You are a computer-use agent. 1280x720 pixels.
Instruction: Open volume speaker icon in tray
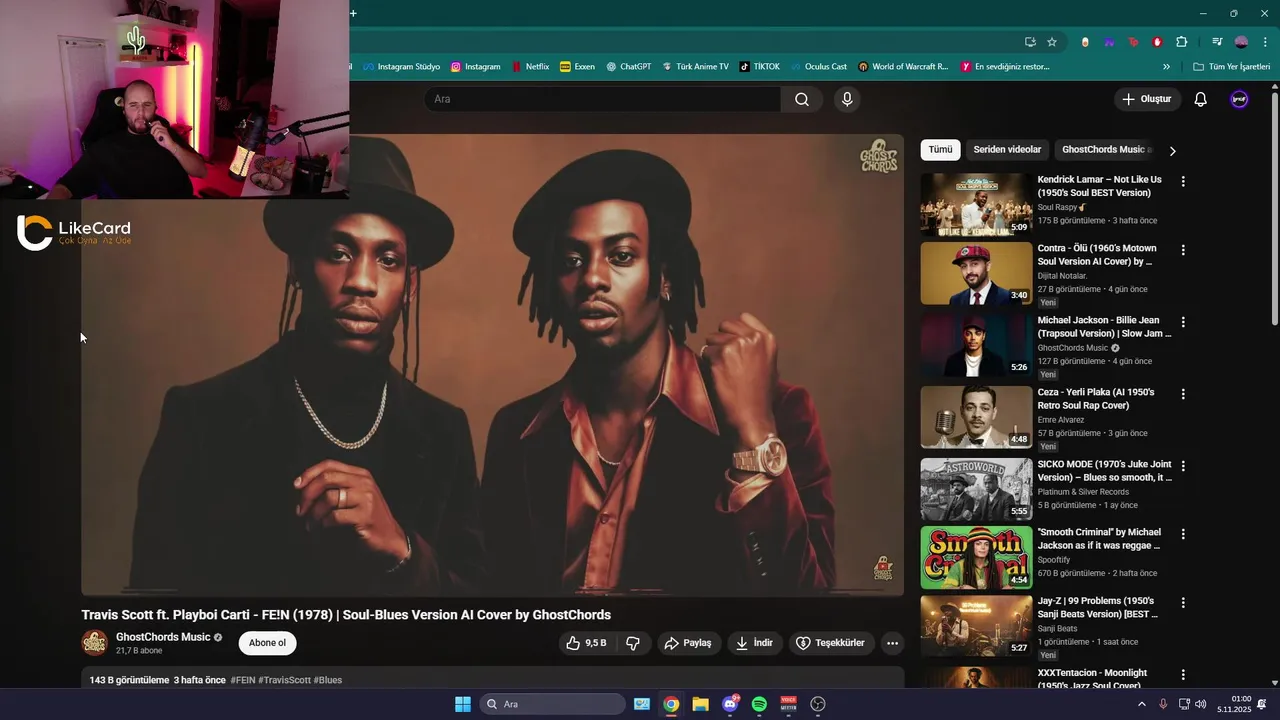(x=1200, y=704)
